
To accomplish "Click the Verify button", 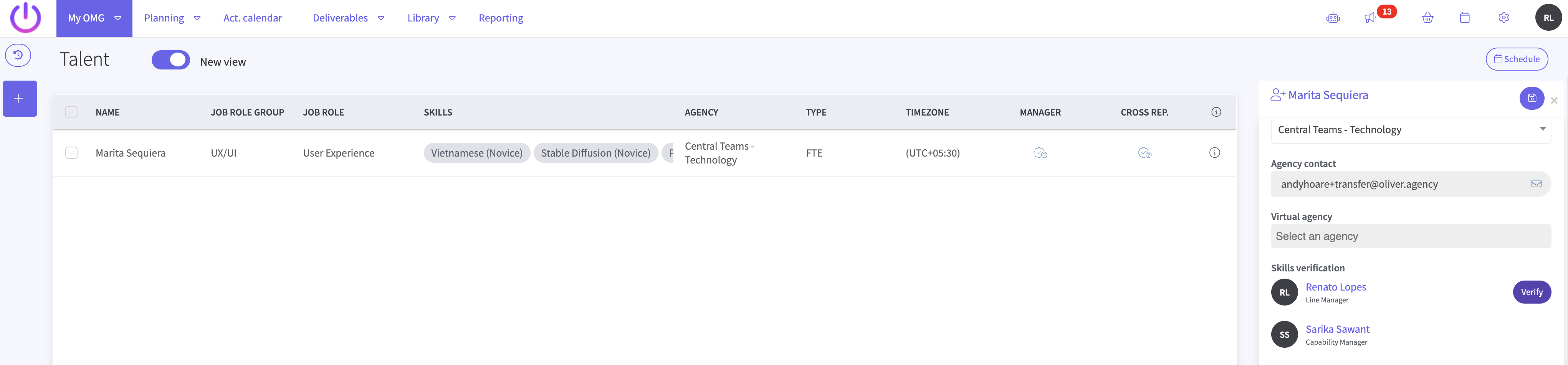I will (x=1532, y=292).
